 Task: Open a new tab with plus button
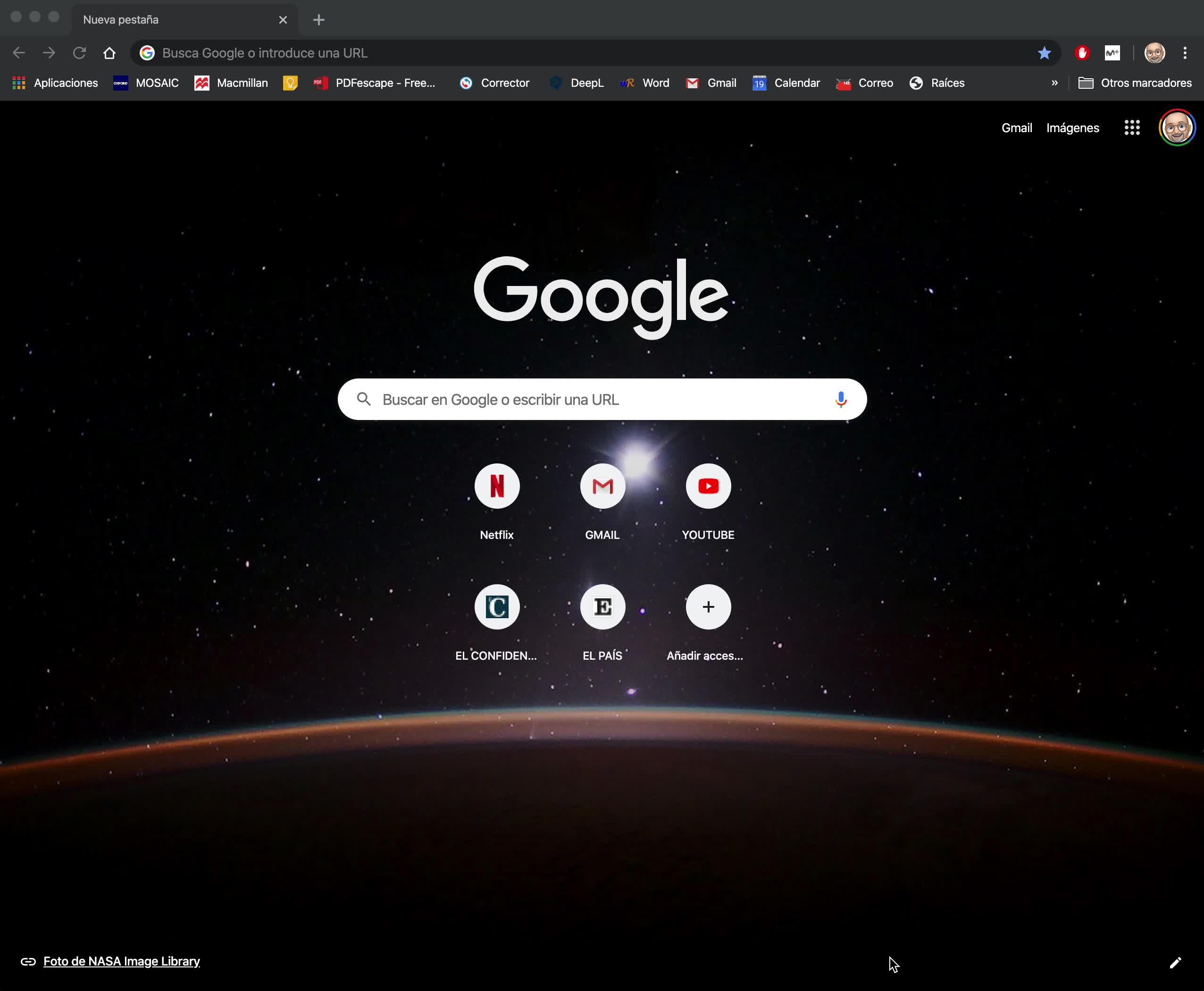point(318,20)
